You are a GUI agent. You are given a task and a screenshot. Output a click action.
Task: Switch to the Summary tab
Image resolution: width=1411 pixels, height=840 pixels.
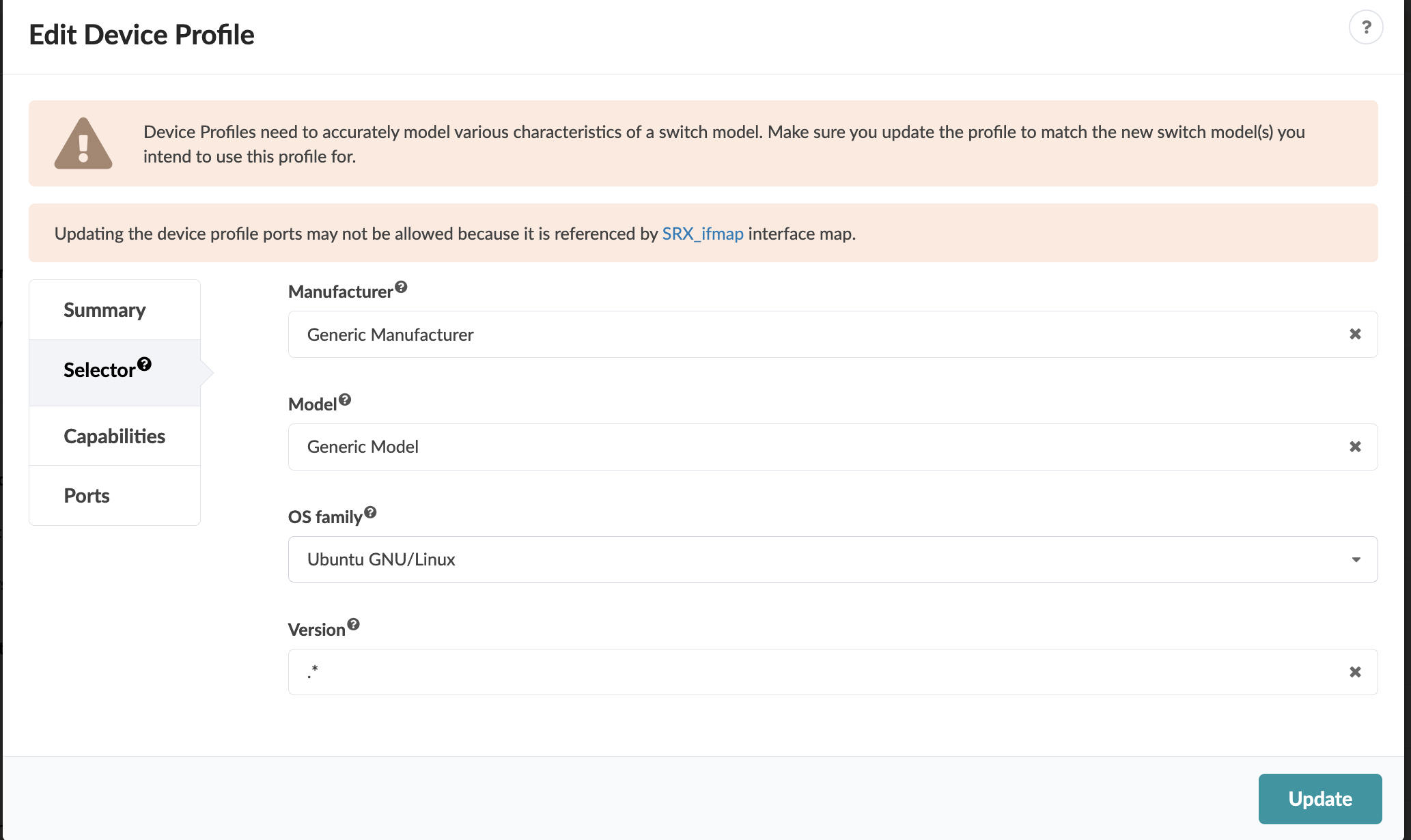[x=104, y=310]
